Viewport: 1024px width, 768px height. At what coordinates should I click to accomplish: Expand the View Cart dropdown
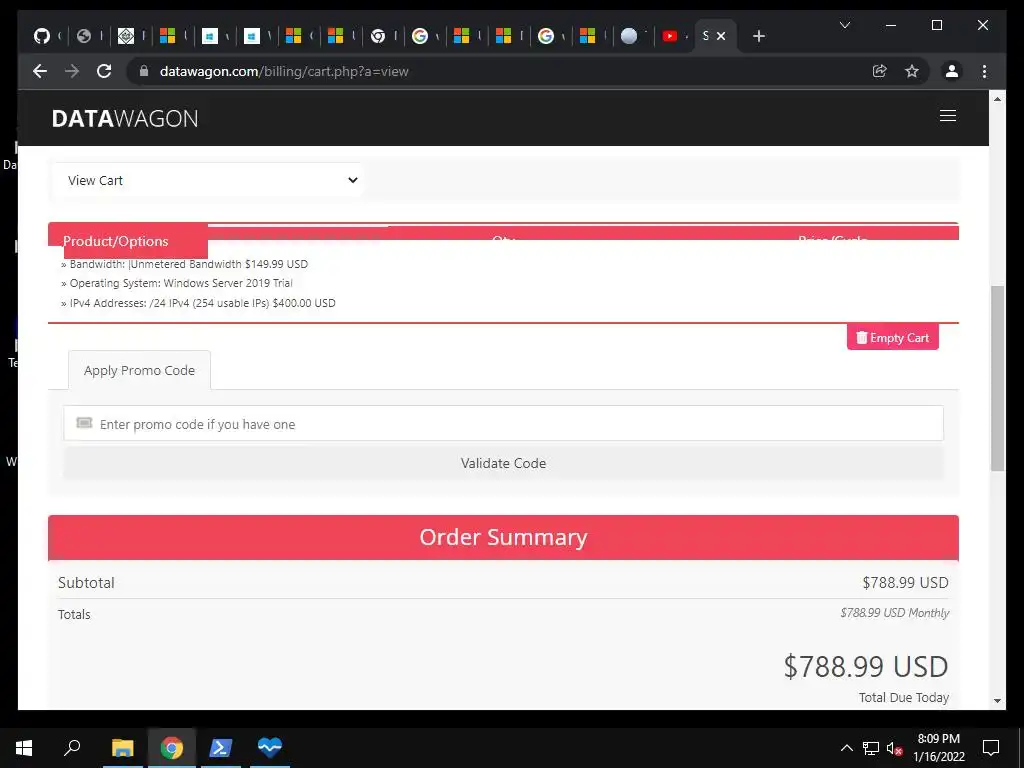[208, 180]
